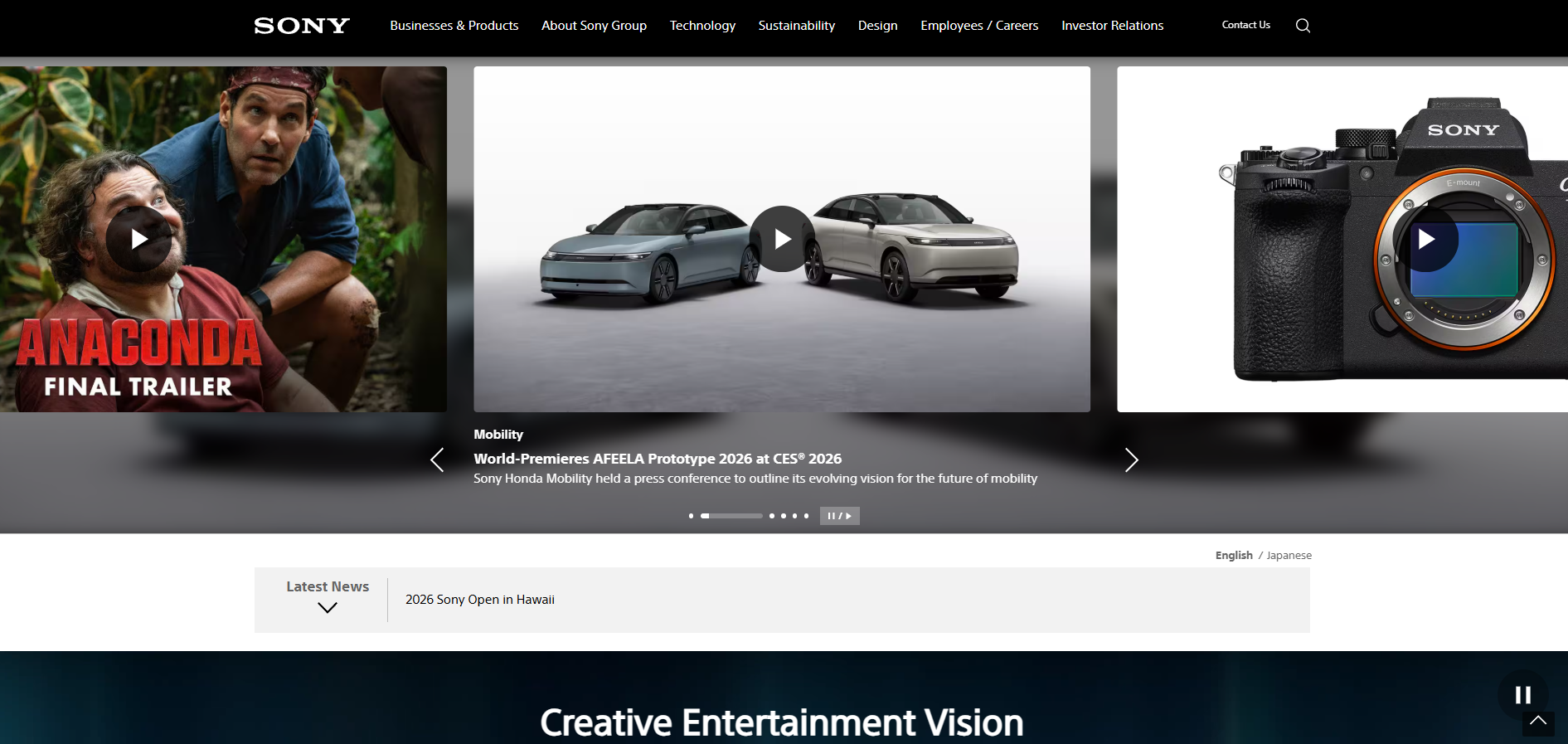Viewport: 1568px width, 744px height.
Task: Play the AFEELA prototype cars video
Action: click(782, 240)
